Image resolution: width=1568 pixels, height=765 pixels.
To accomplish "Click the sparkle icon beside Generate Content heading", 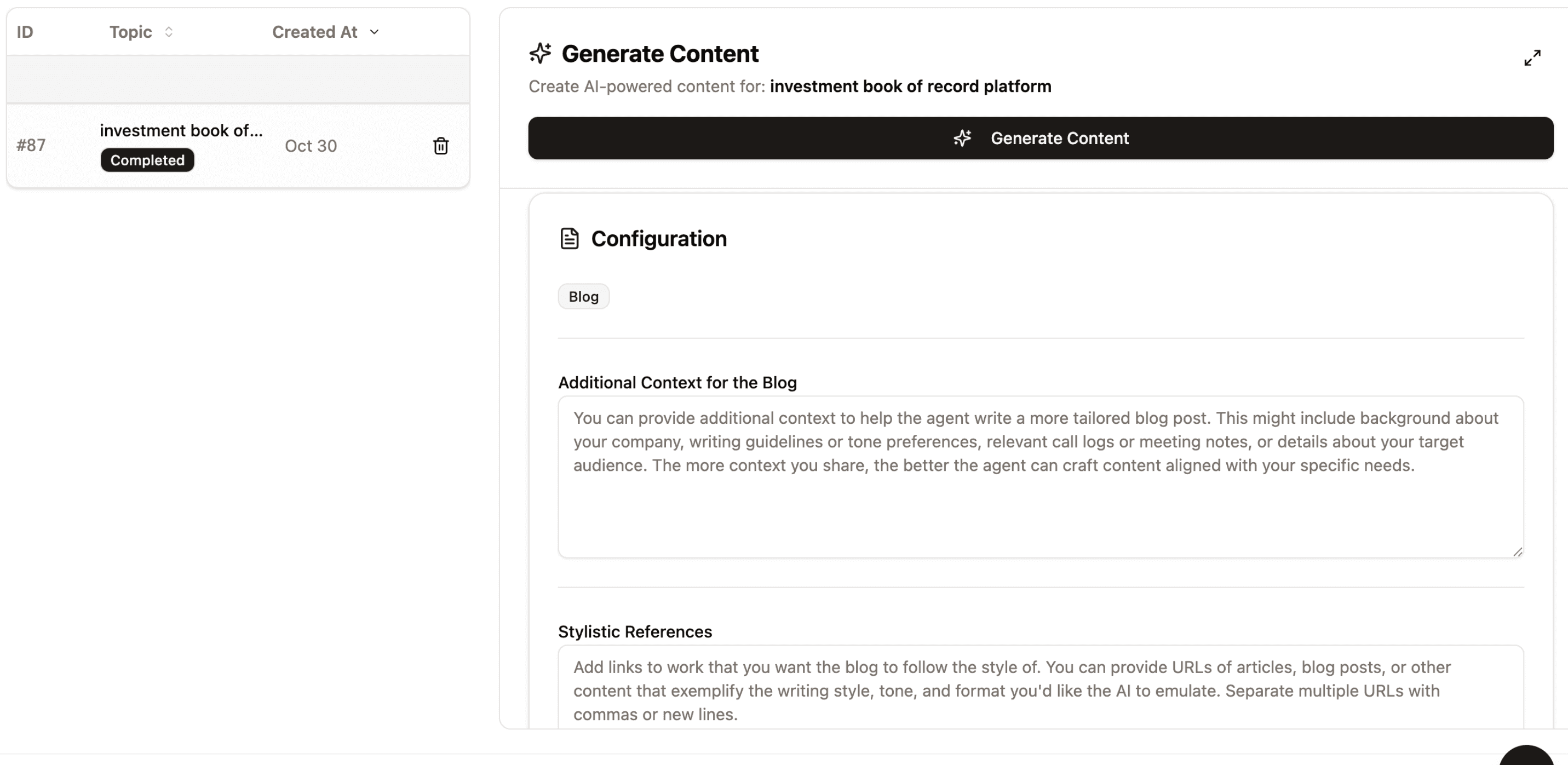I will (540, 54).
